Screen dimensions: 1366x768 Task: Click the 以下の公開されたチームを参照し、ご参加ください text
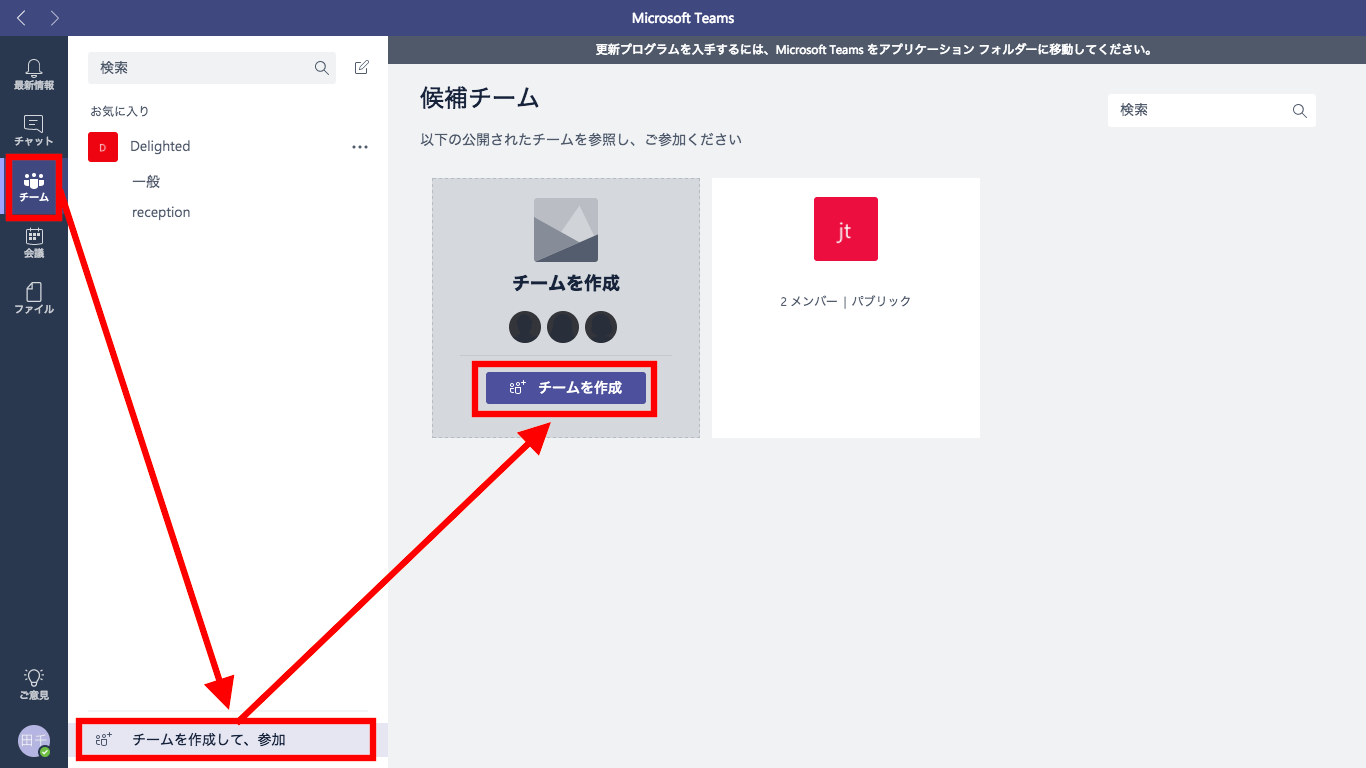[581, 140]
